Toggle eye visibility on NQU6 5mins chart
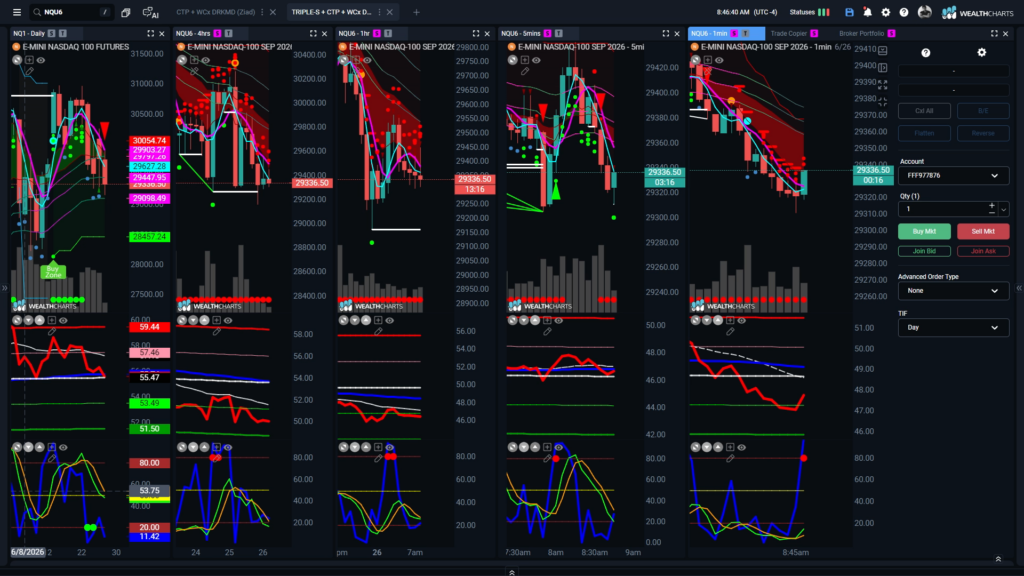The width and height of the screenshot is (1024, 576). coord(536,60)
